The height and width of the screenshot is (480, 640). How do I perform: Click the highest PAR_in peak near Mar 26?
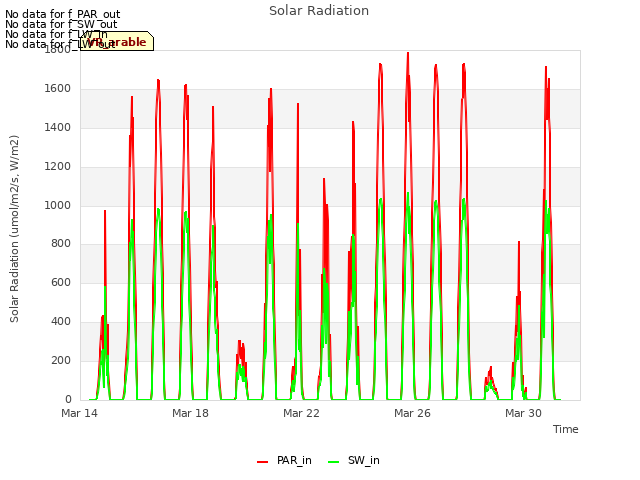[408, 53]
